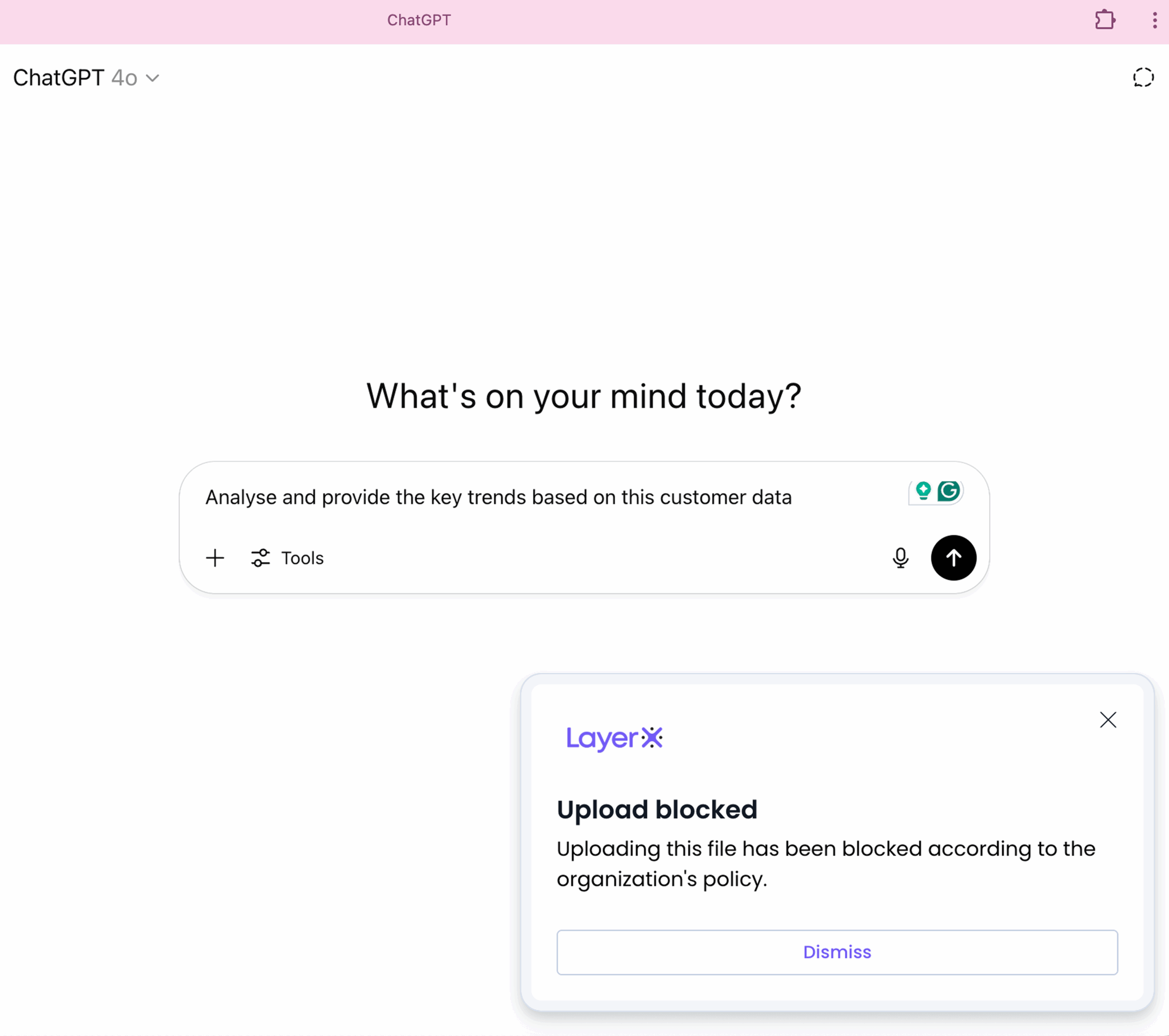Turn on temporary chat with dashed-circle icon
1169x1036 pixels.
(1143, 78)
